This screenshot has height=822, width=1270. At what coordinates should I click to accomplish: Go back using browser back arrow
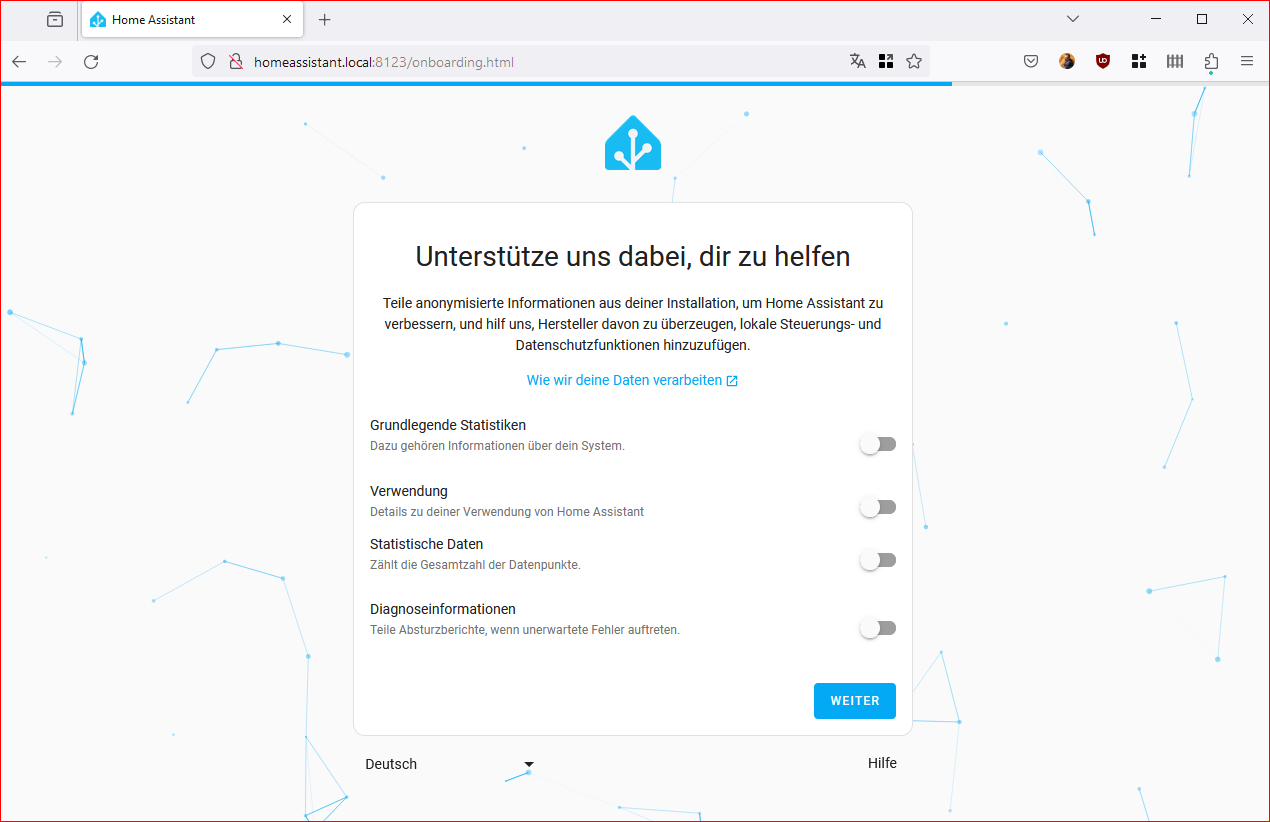pos(19,62)
